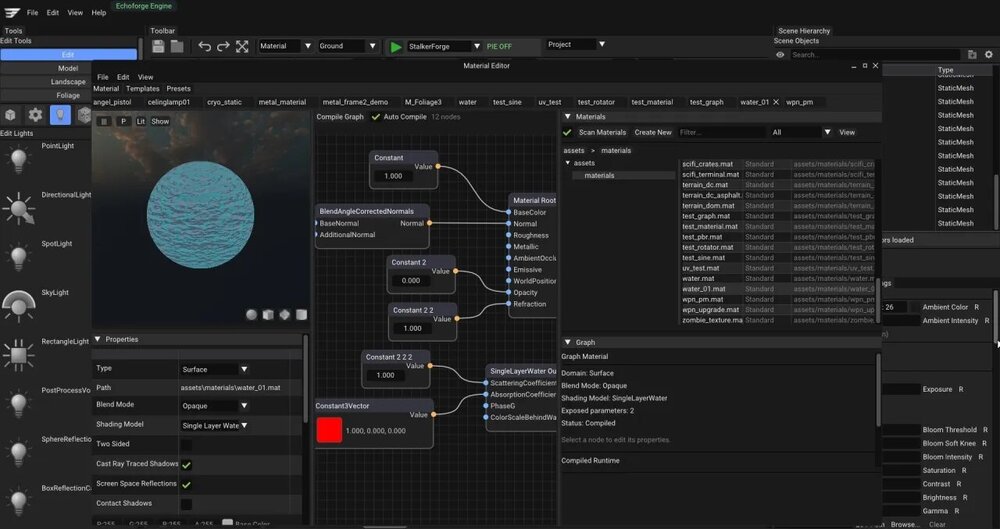Disable Screen Space Reflections
The image size is (1000, 529).
(186, 484)
